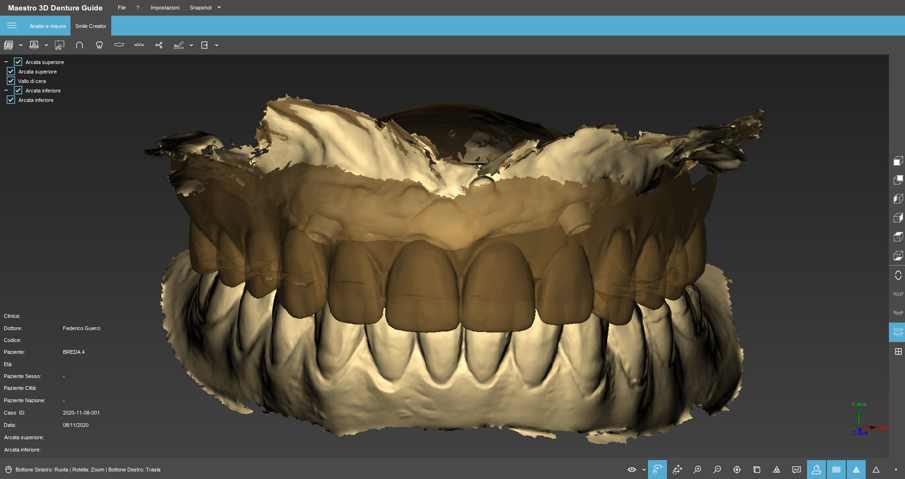
Task: Open dropdown arrow beside eye icon
Action: coord(644,470)
